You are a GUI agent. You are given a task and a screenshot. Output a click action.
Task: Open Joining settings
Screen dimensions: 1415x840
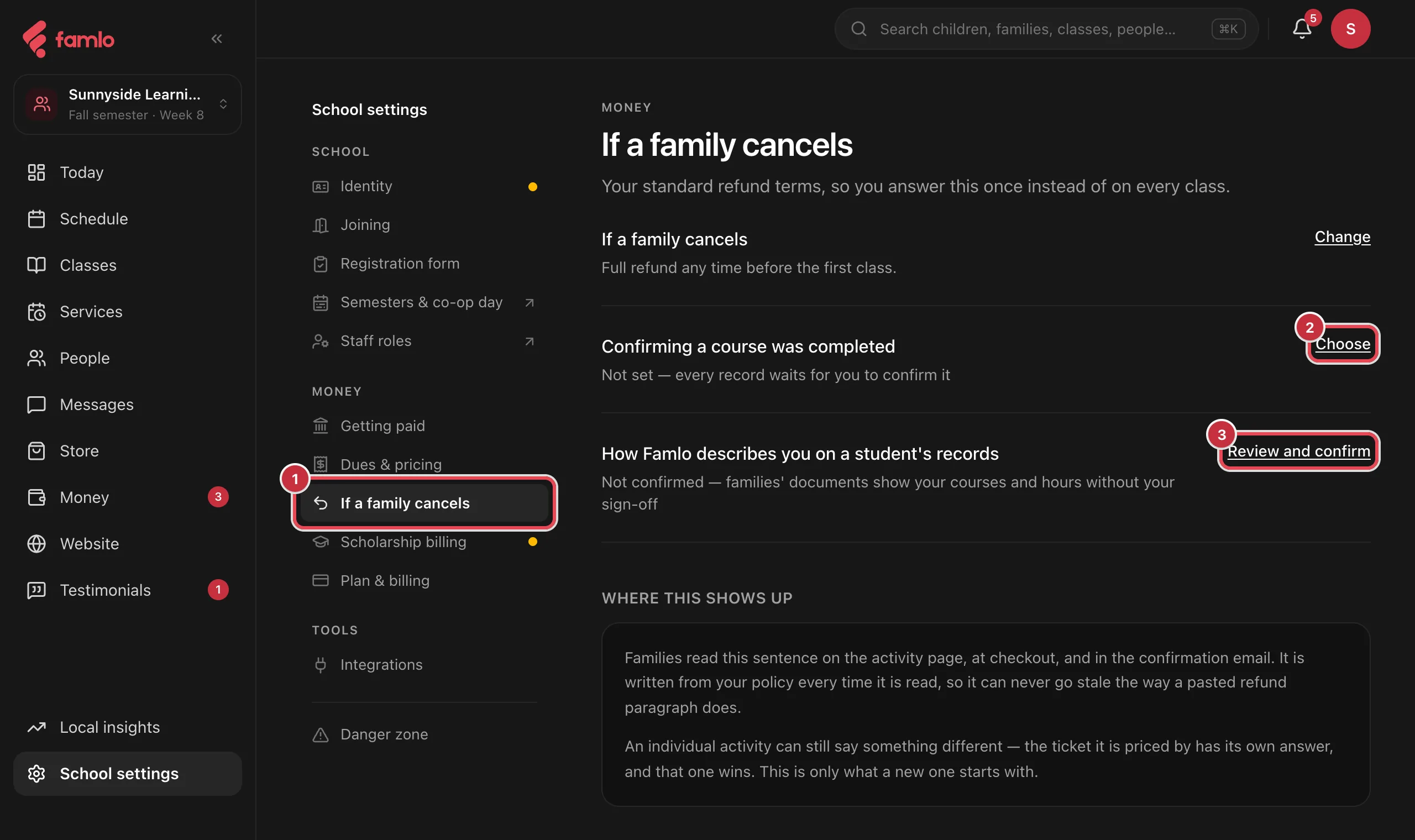(424, 225)
